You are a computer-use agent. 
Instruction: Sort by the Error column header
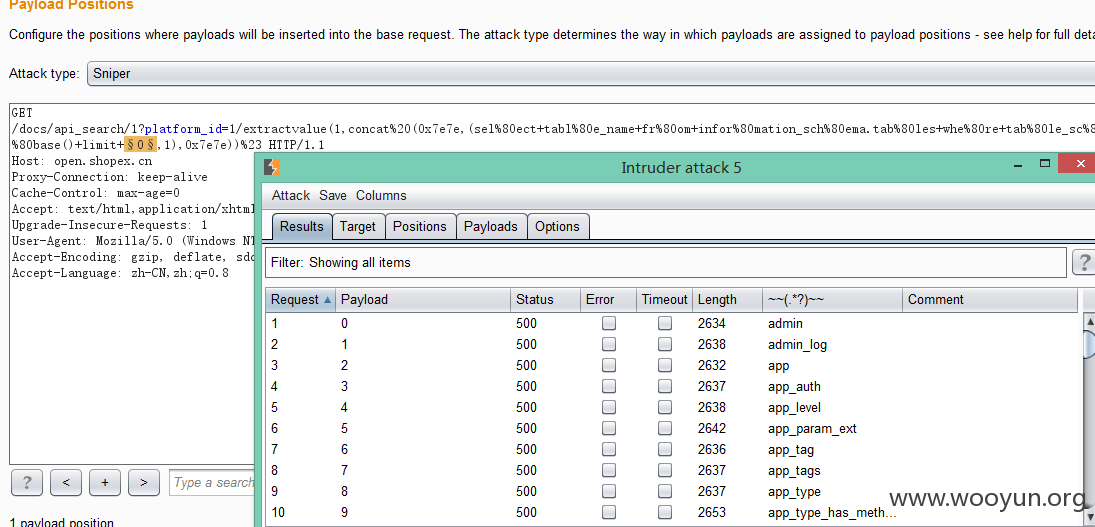[x=608, y=299]
